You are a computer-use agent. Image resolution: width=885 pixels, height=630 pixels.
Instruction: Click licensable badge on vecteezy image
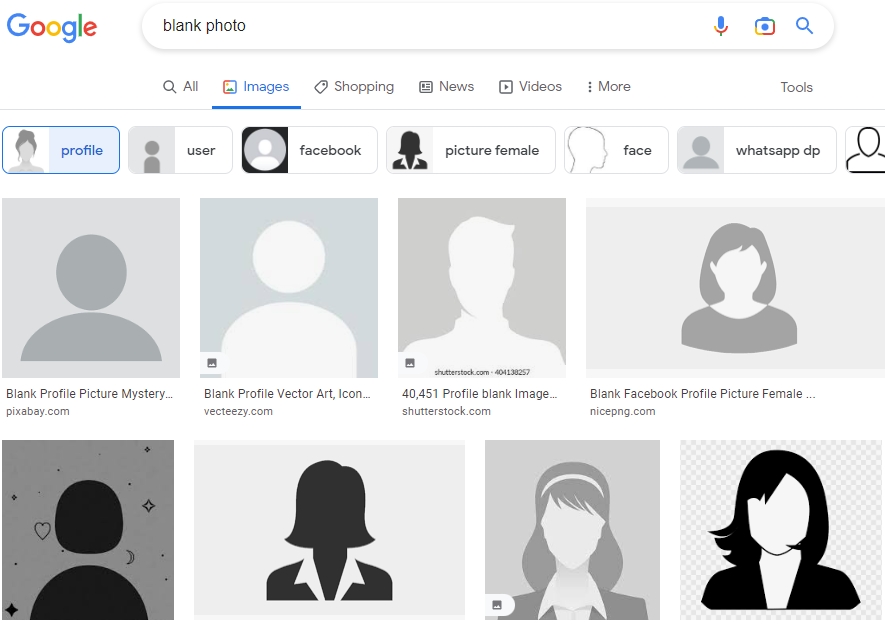click(212, 363)
